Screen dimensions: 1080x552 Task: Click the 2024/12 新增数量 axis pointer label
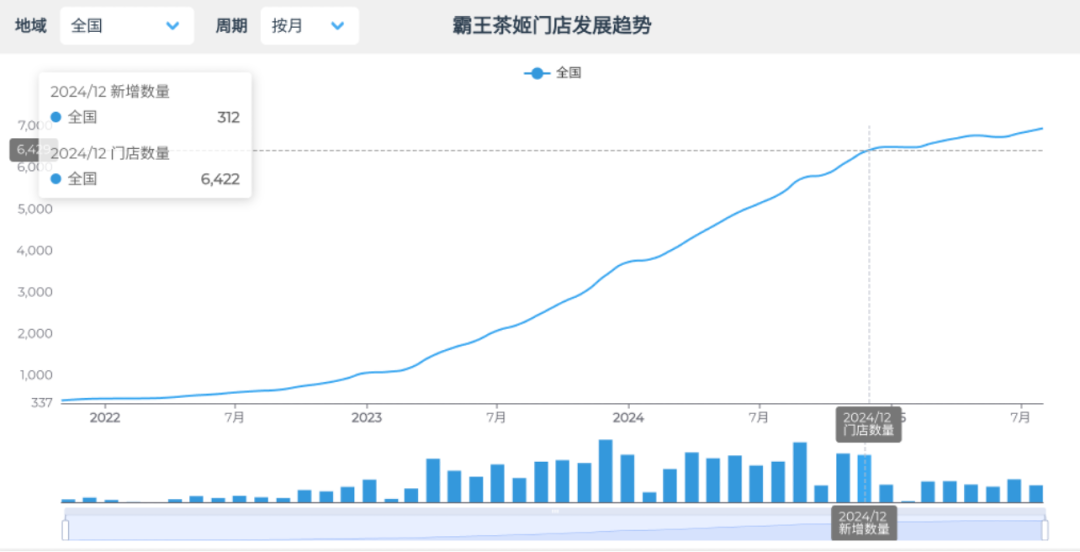pyautogui.click(x=864, y=522)
